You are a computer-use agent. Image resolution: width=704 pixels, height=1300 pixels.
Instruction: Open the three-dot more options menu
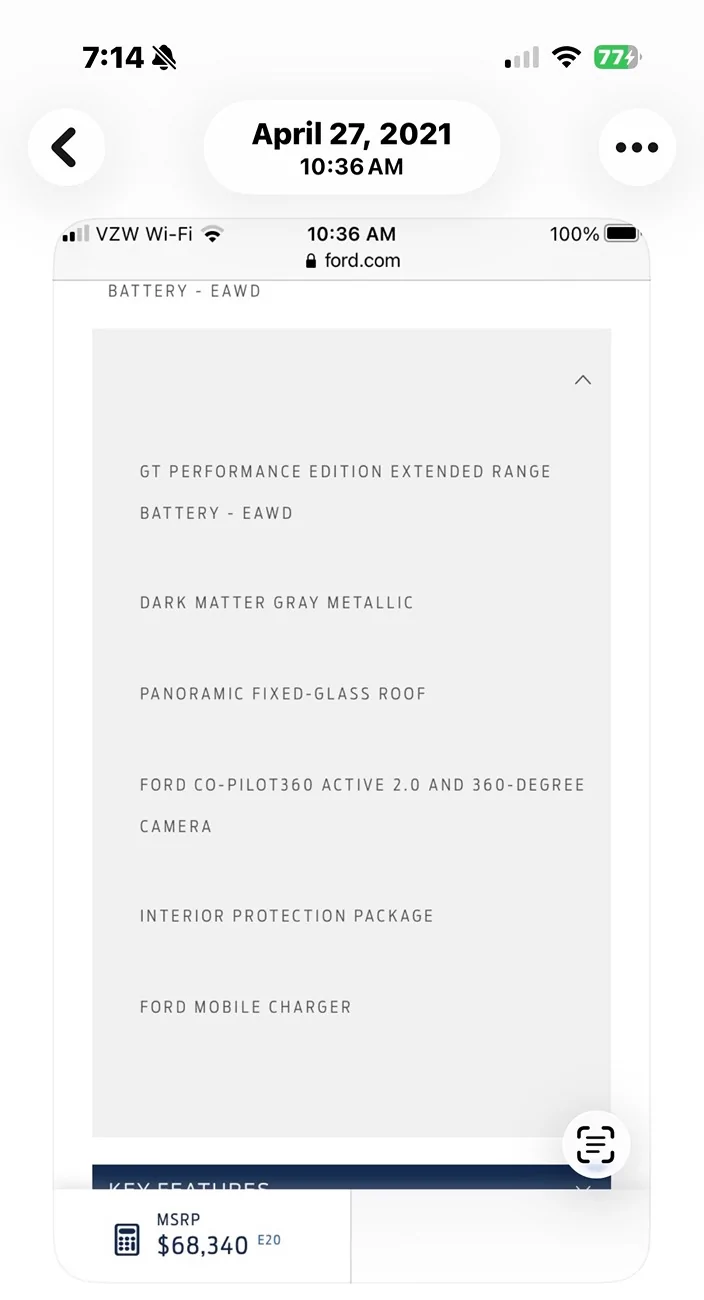tap(637, 148)
